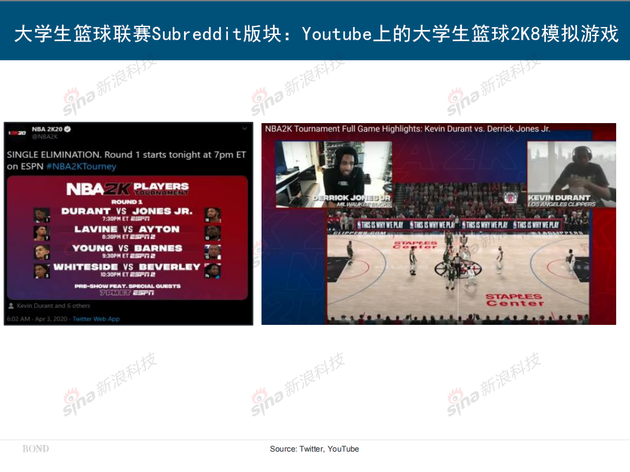
Task: Click 'PRE-SHOW FEAT. SPECIAL GUESTS' text
Action: pyautogui.click(x=127, y=286)
